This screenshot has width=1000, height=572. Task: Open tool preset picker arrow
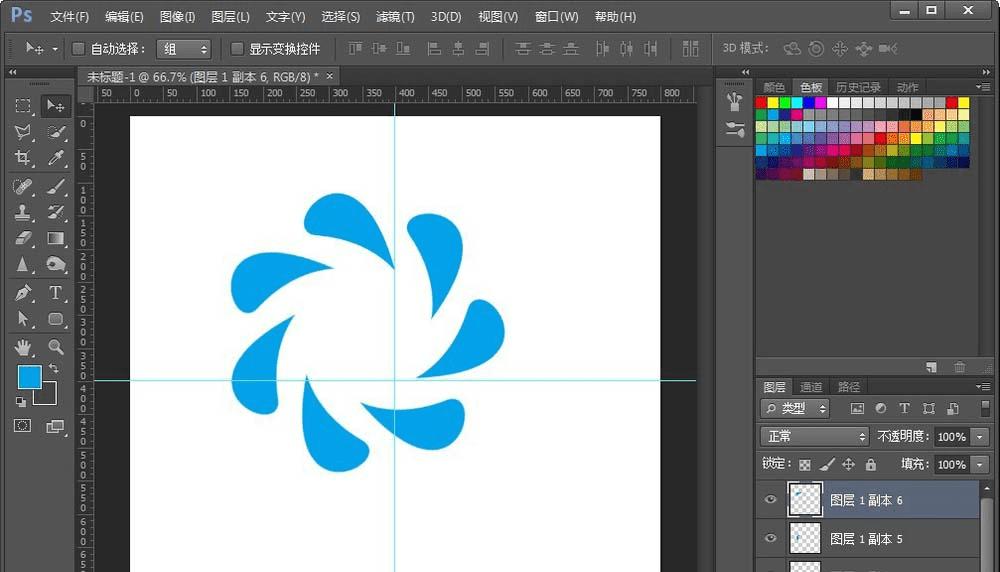click(x=55, y=49)
